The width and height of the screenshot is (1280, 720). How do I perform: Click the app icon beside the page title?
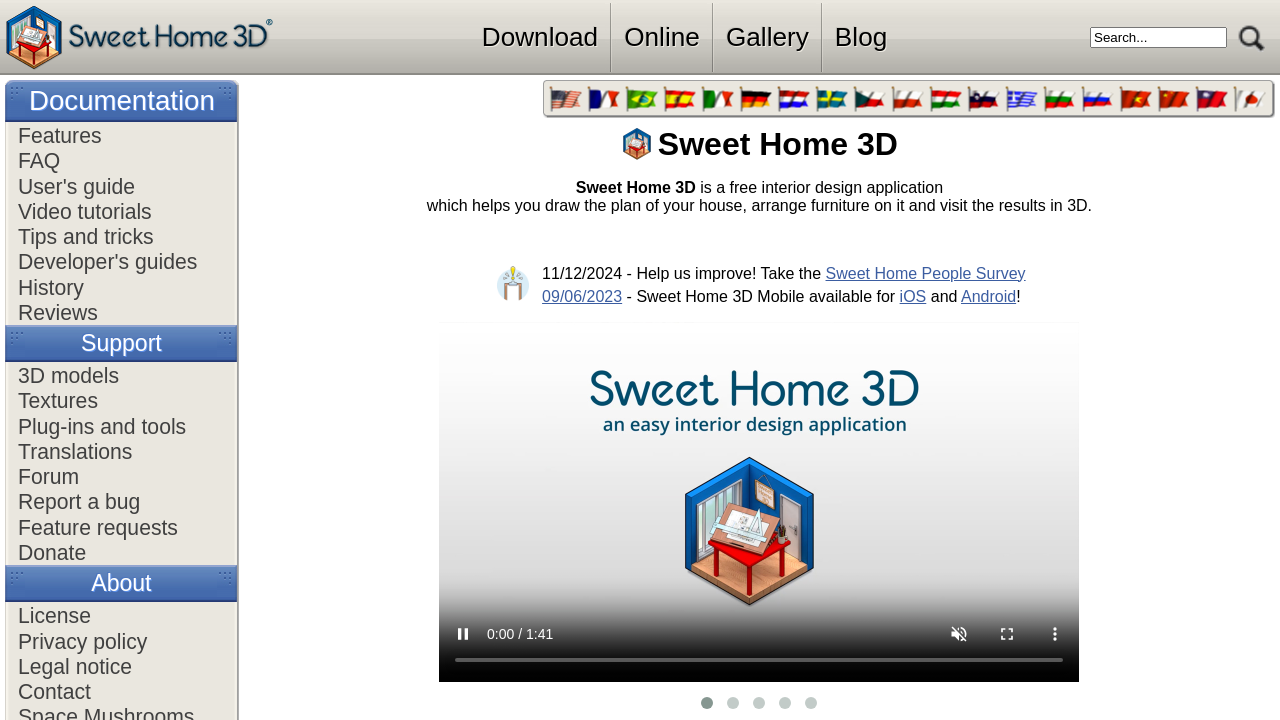click(637, 144)
